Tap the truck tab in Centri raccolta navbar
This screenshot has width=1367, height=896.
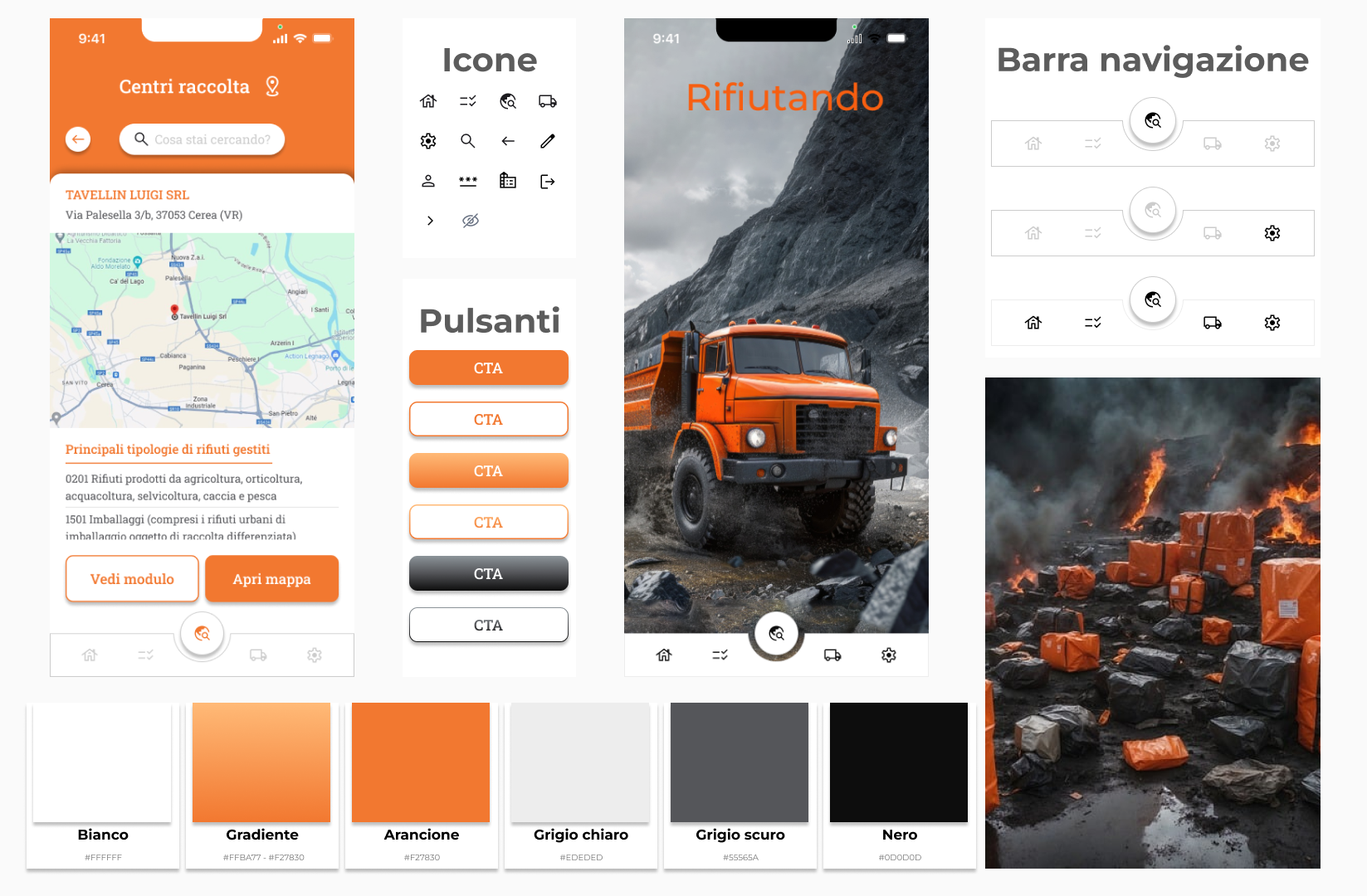[258, 655]
